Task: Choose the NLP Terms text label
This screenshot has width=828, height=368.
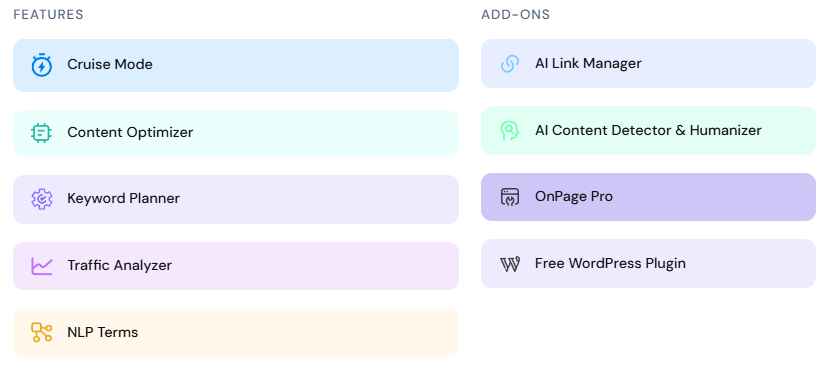Action: (102, 332)
